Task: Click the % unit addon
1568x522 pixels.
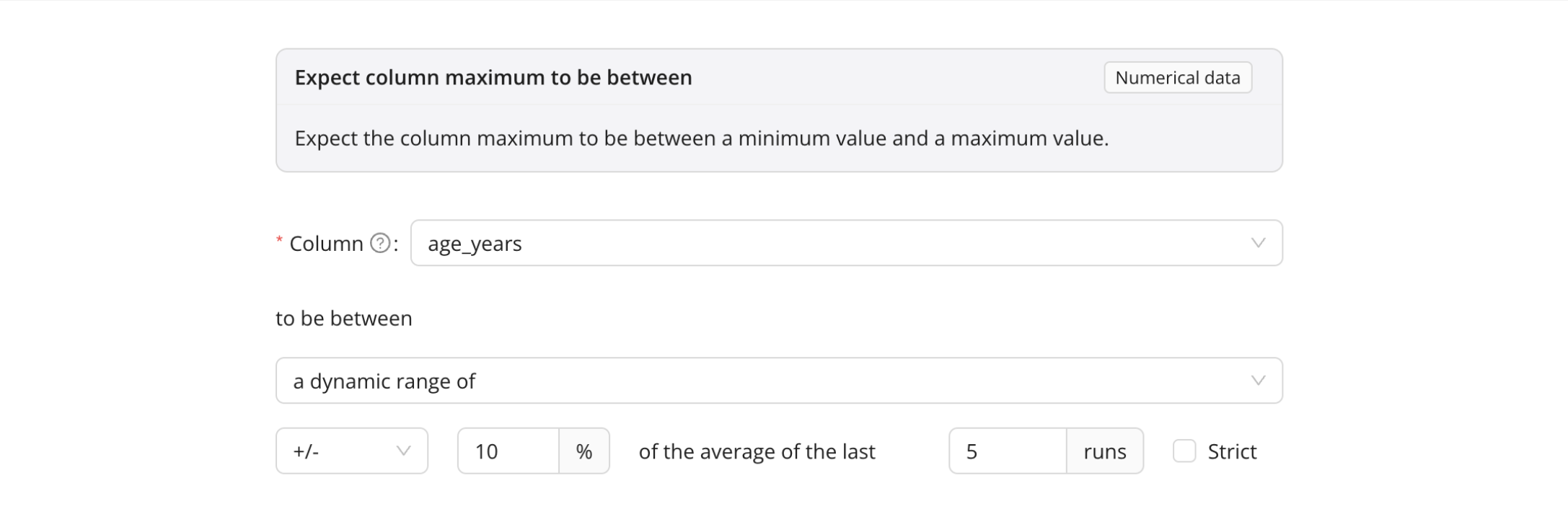Action: (584, 451)
